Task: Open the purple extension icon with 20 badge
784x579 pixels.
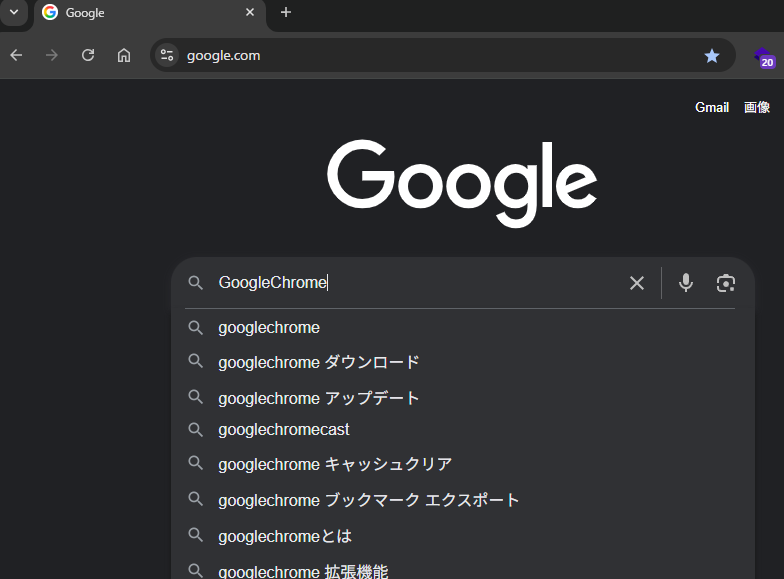Action: point(764,58)
